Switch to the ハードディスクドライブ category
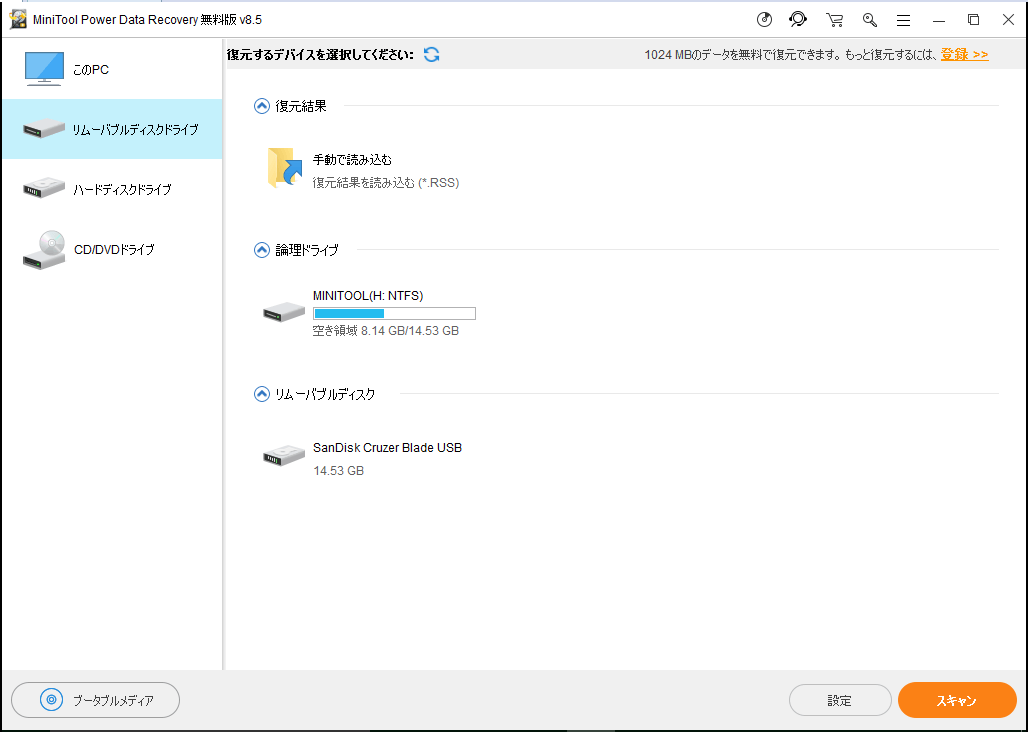Image resolution: width=1028 pixels, height=732 pixels. pos(111,188)
